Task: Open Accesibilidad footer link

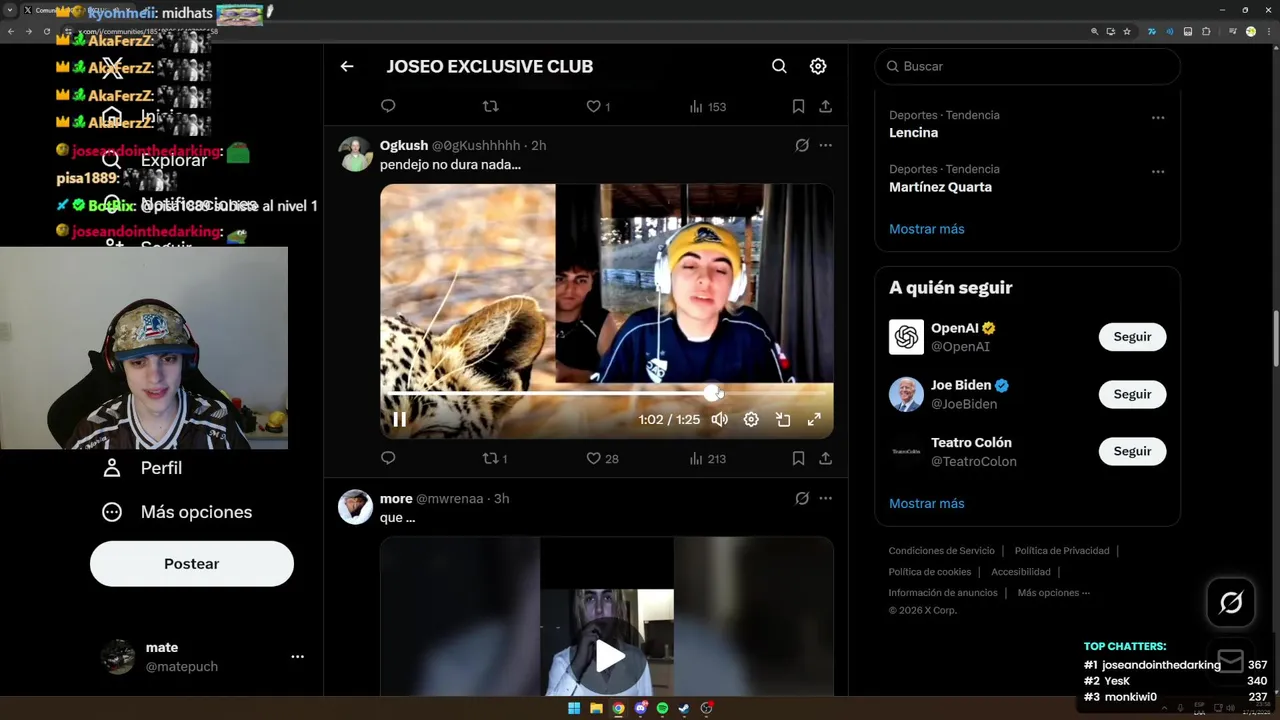Action: pyautogui.click(x=1021, y=572)
